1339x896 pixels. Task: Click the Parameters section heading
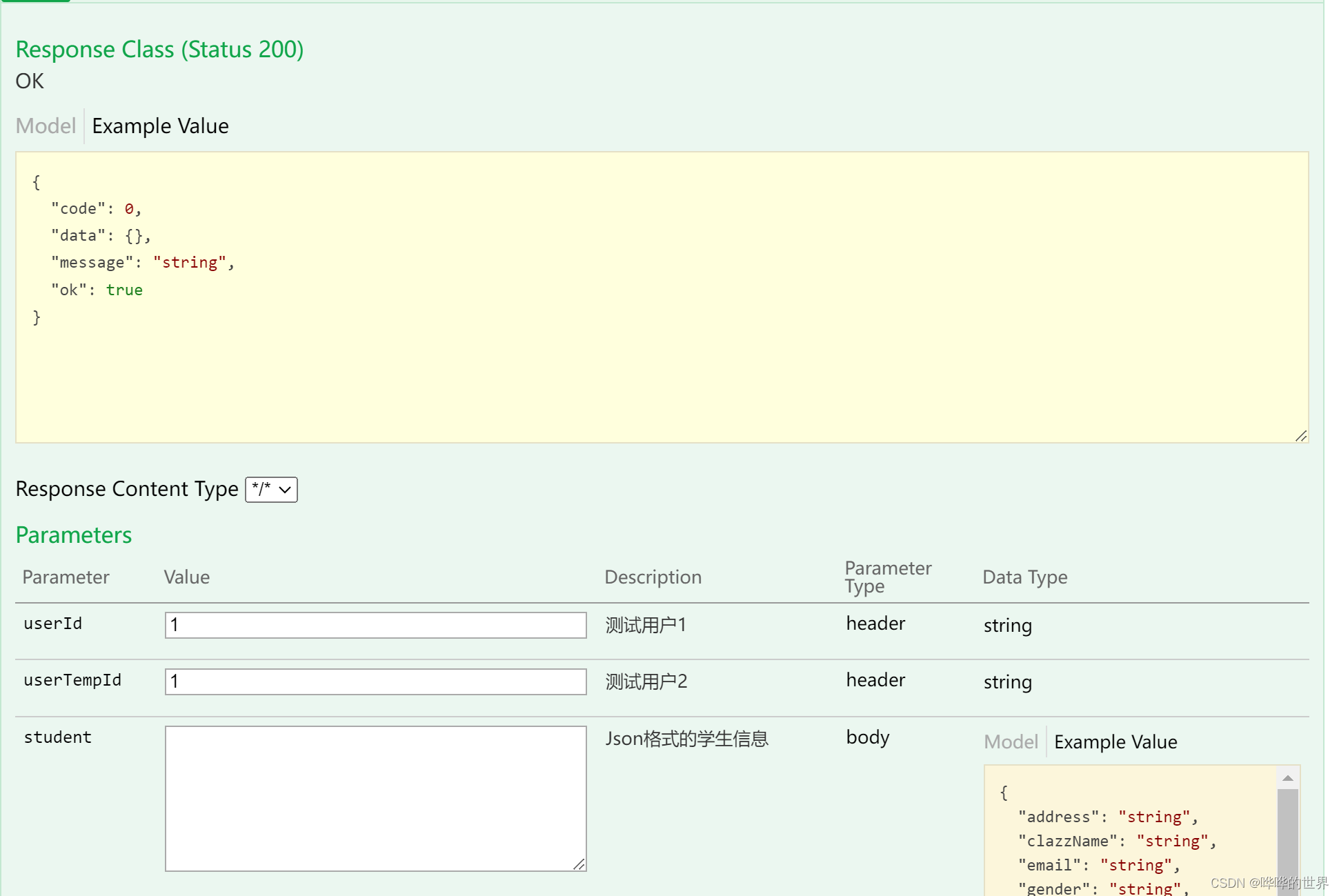pyautogui.click(x=74, y=535)
